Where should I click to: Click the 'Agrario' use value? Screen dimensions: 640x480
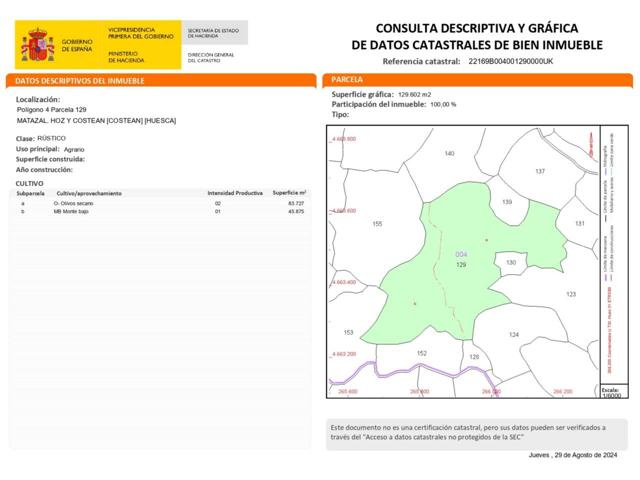tap(74, 149)
